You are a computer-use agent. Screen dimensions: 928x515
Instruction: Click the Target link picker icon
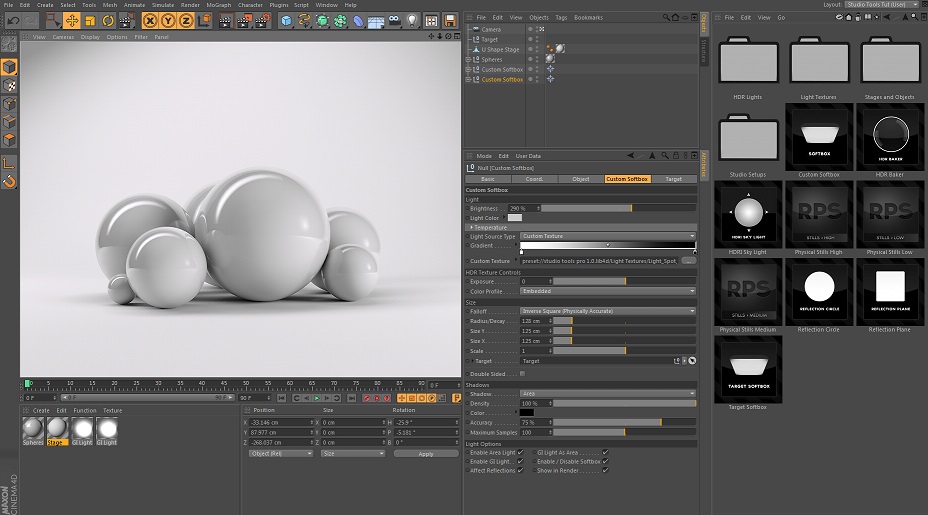(692, 360)
